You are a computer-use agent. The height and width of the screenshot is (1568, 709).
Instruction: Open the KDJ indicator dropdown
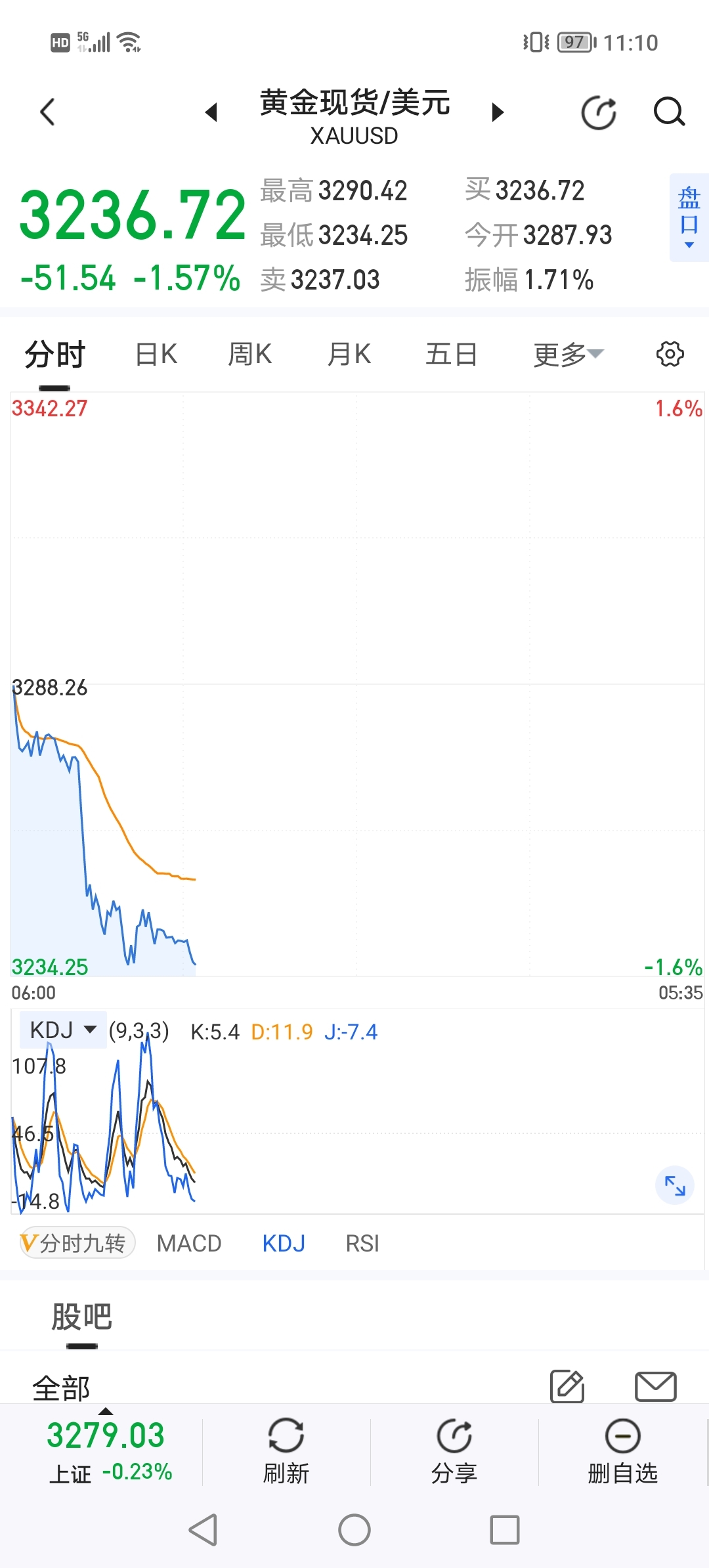click(63, 1030)
